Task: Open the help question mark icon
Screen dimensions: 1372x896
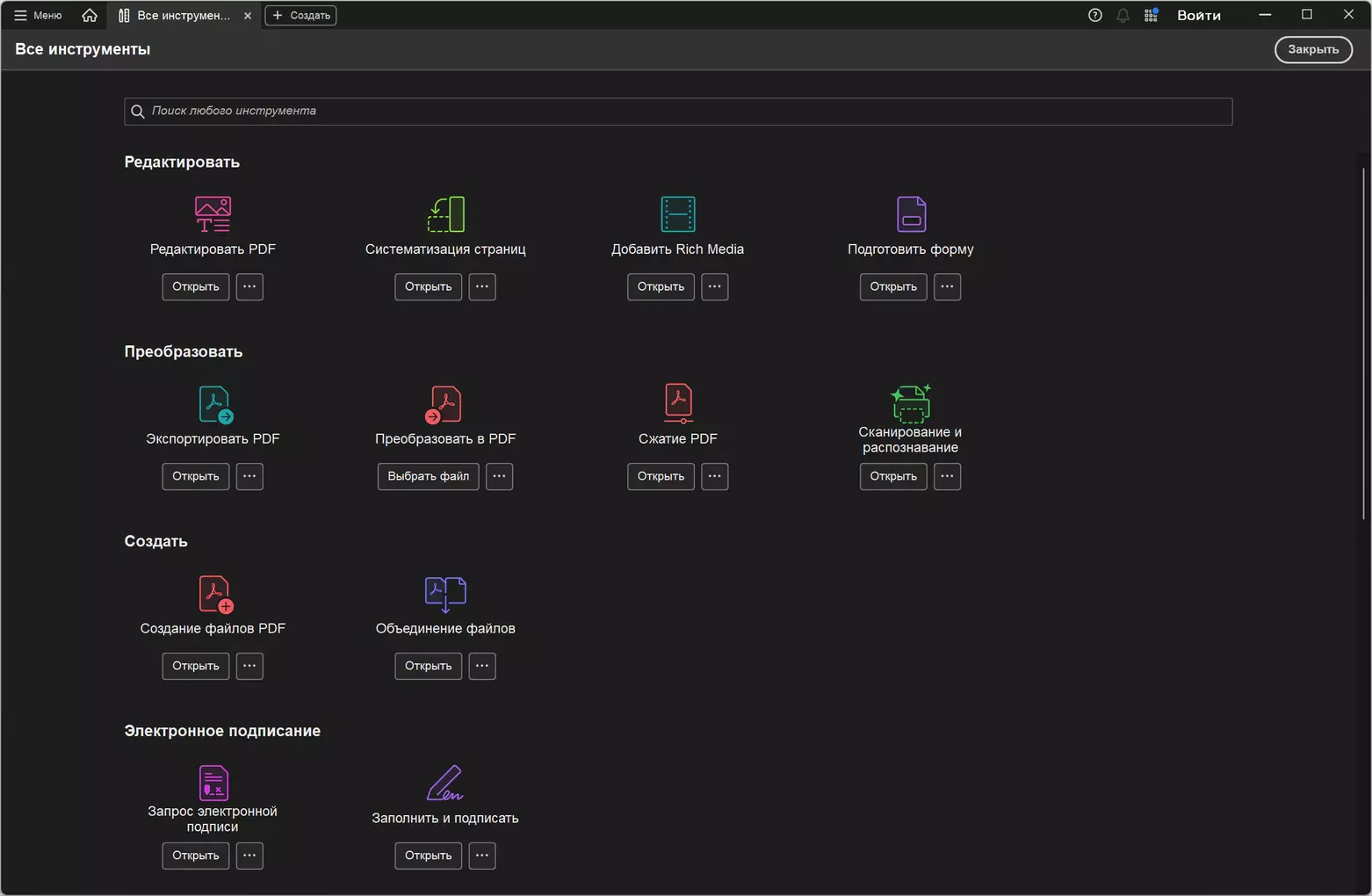Action: [1094, 15]
